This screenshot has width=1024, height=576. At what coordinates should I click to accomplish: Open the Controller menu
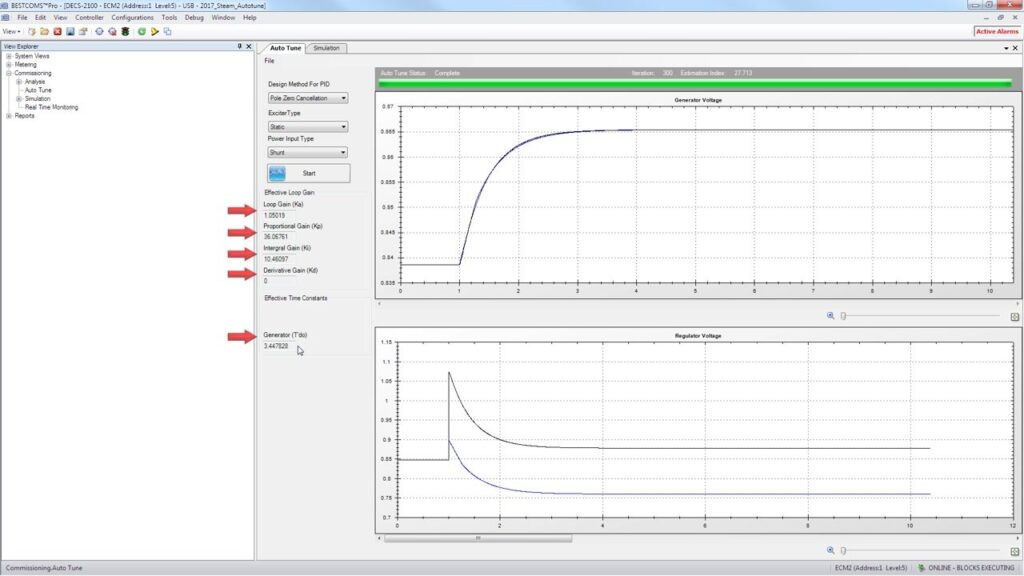pyautogui.click(x=89, y=17)
